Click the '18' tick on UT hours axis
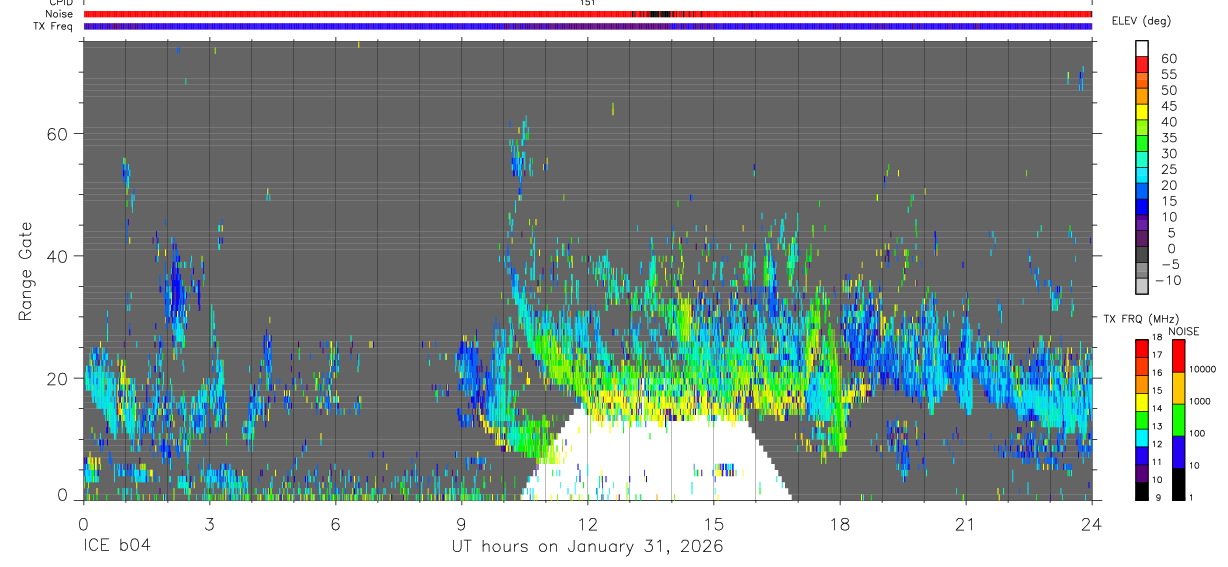The image size is (1228, 567). click(x=839, y=522)
